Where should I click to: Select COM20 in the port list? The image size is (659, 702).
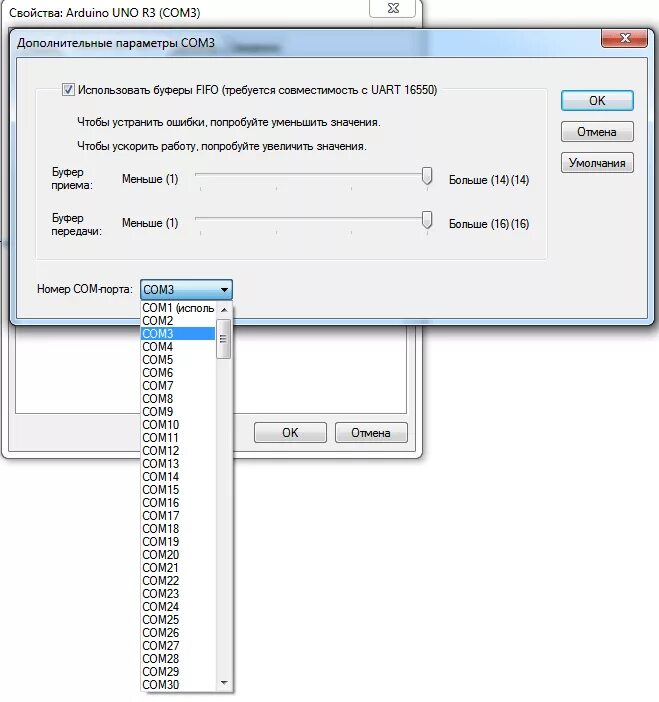(x=178, y=555)
